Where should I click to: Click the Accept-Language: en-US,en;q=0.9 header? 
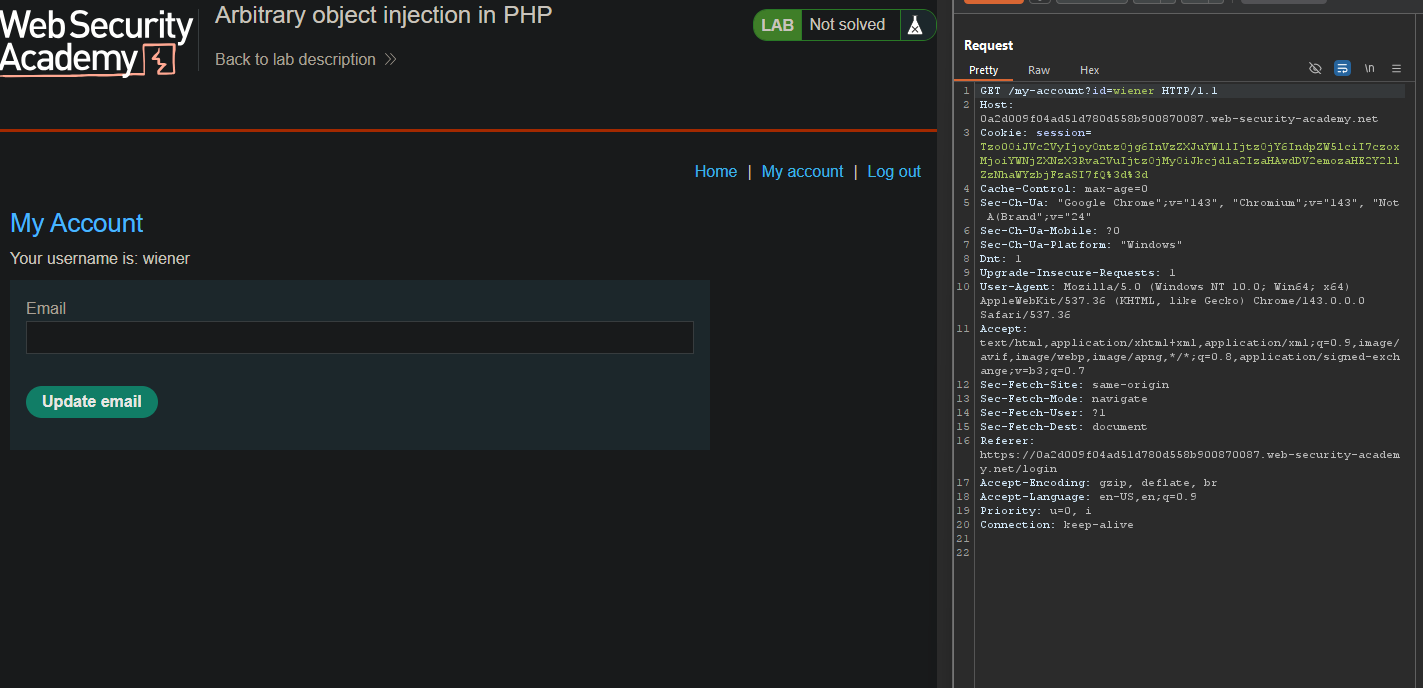point(1087,497)
